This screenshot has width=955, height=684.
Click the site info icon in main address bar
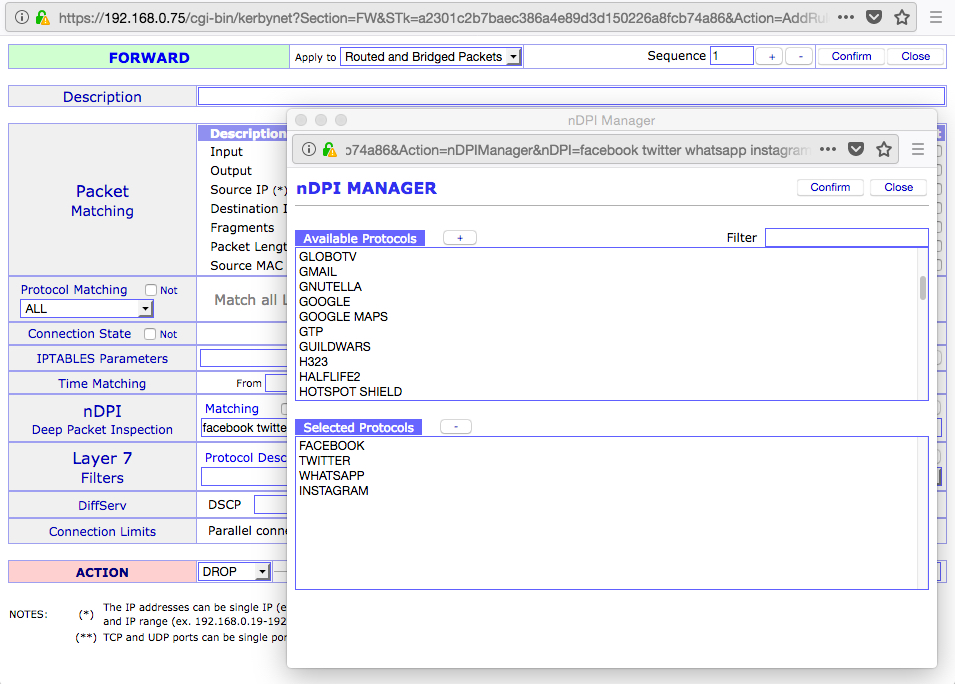(22, 17)
